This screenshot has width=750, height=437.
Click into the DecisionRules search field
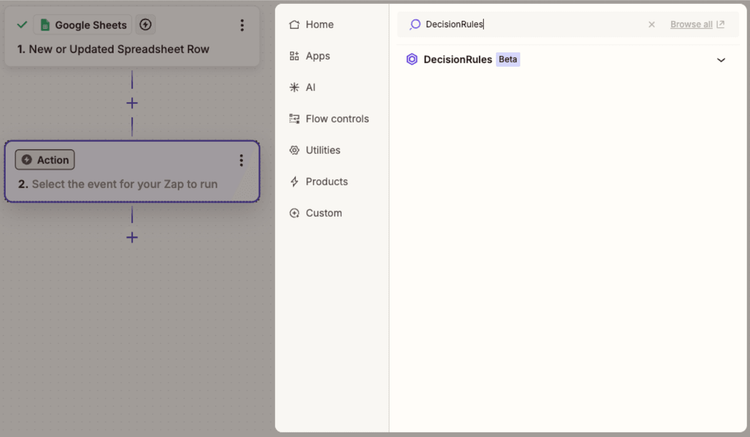(530, 24)
